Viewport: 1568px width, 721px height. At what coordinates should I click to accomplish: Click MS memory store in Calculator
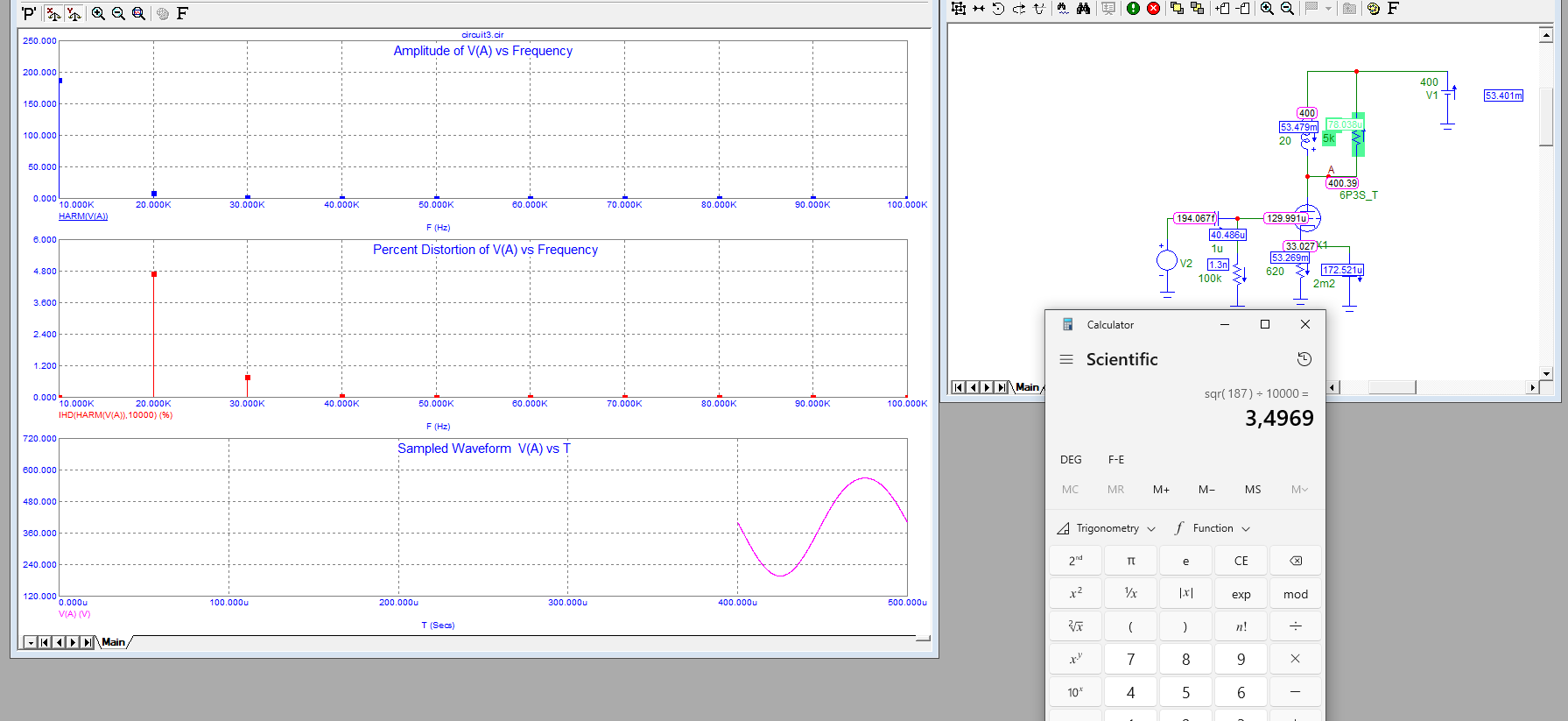(1253, 490)
